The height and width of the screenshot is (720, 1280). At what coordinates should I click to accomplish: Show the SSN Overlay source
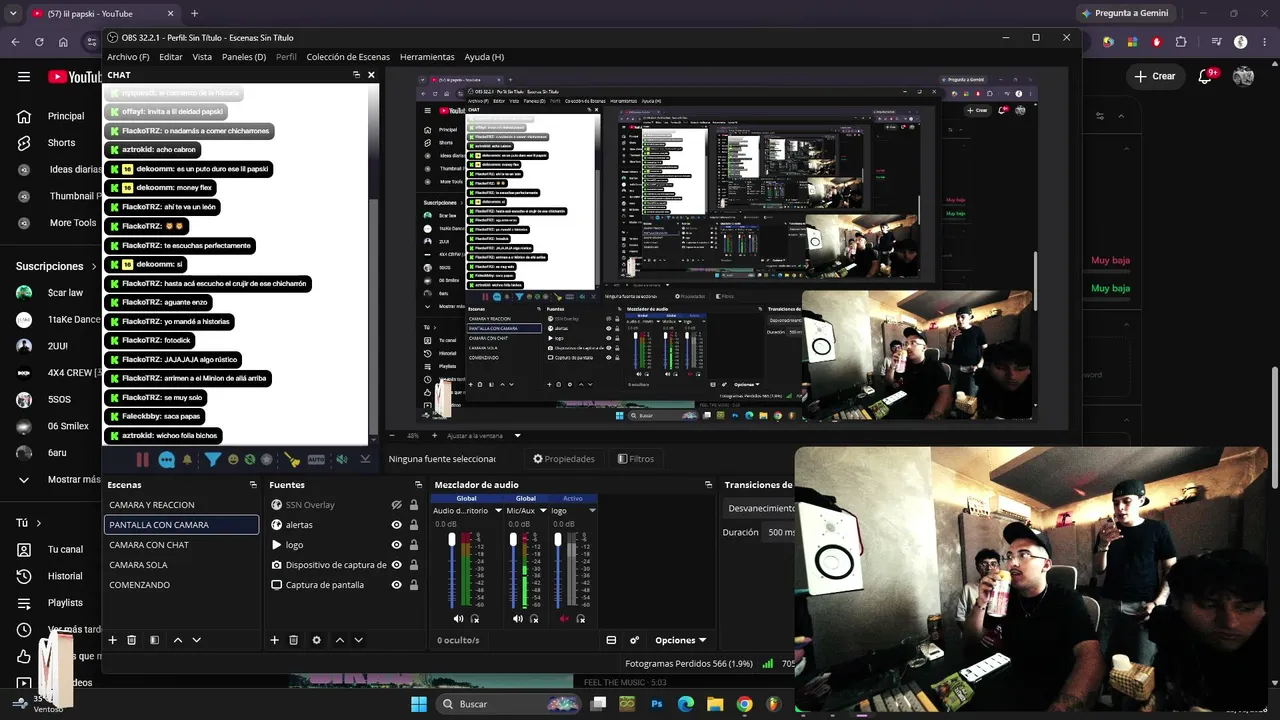pos(396,505)
